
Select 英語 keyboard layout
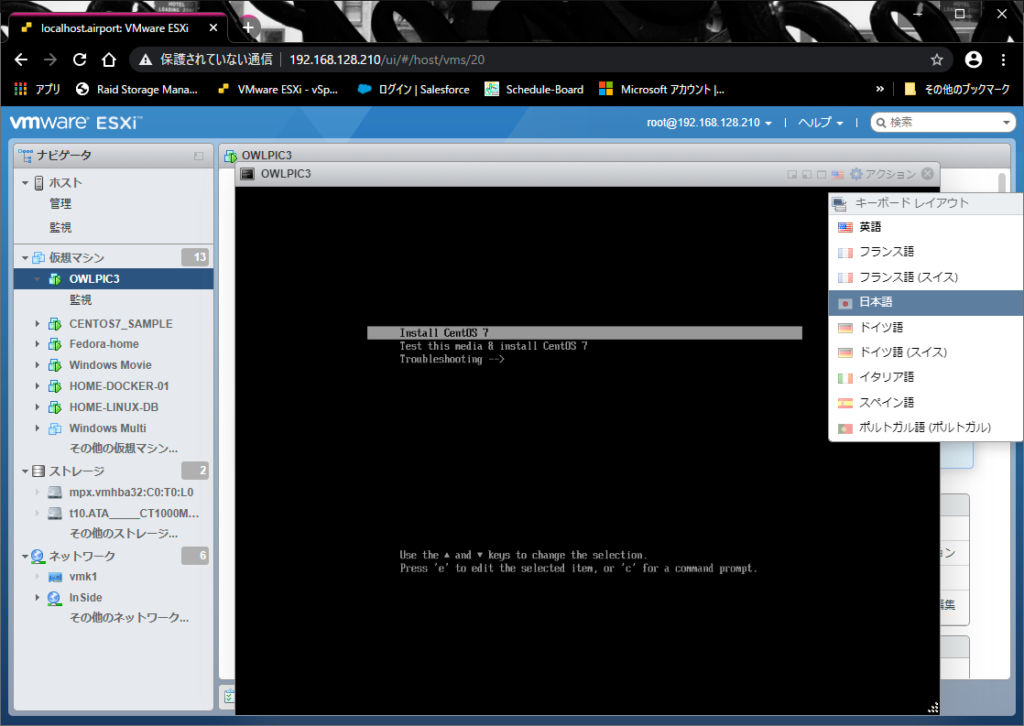click(925, 227)
